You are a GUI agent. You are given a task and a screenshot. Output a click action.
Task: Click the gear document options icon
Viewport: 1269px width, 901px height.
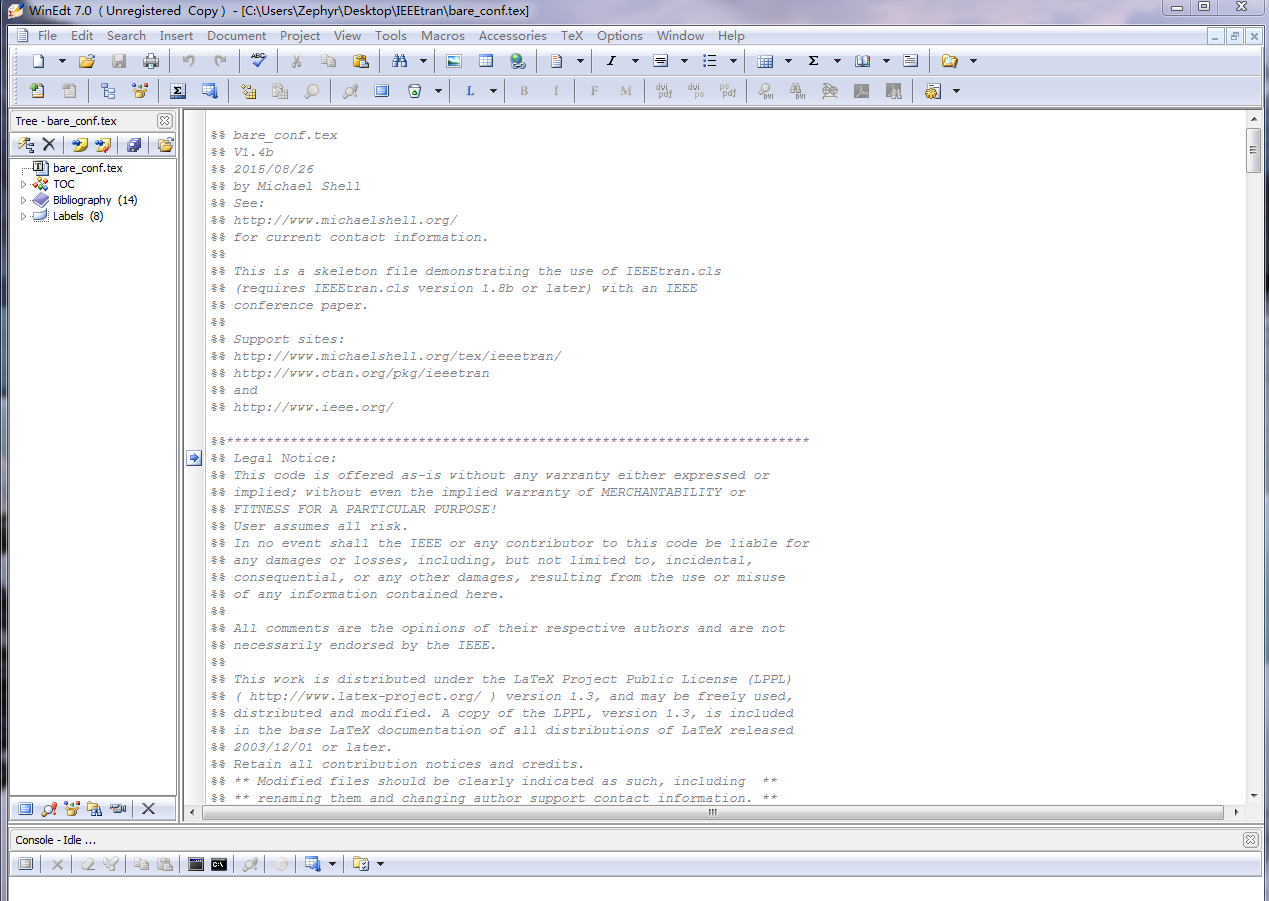pos(933,91)
